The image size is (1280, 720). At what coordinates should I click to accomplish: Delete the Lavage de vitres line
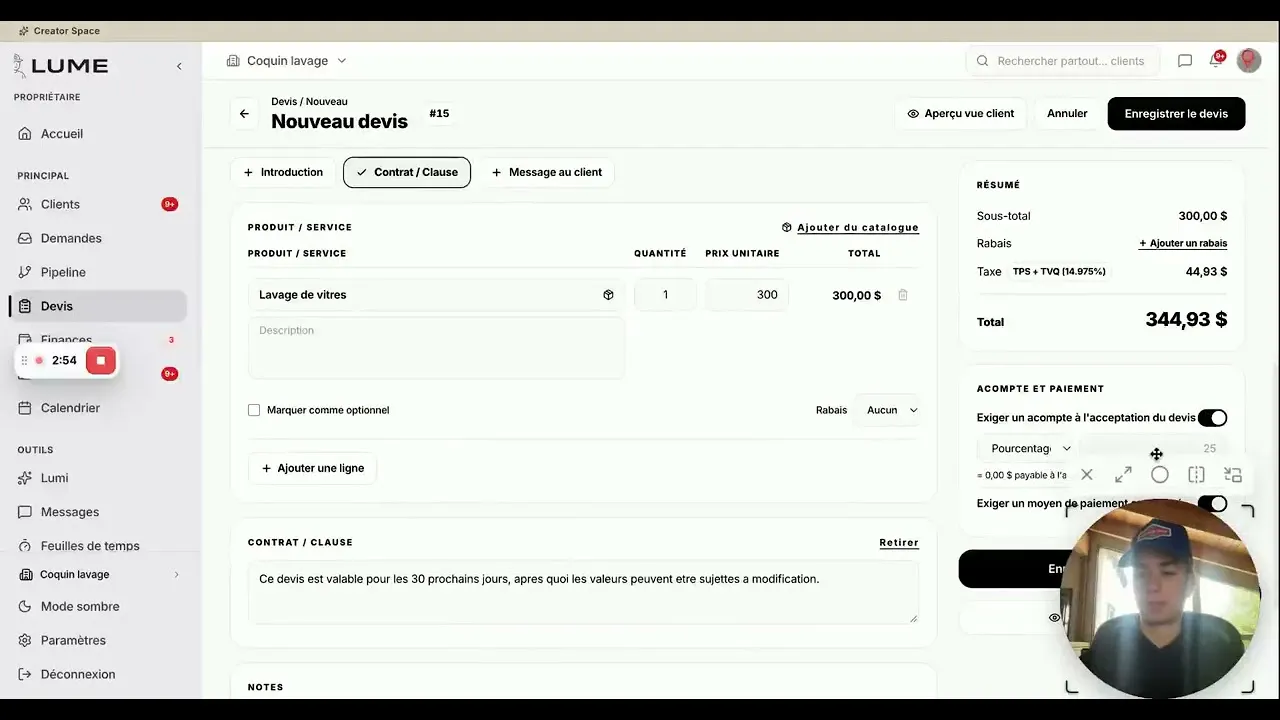click(x=903, y=295)
